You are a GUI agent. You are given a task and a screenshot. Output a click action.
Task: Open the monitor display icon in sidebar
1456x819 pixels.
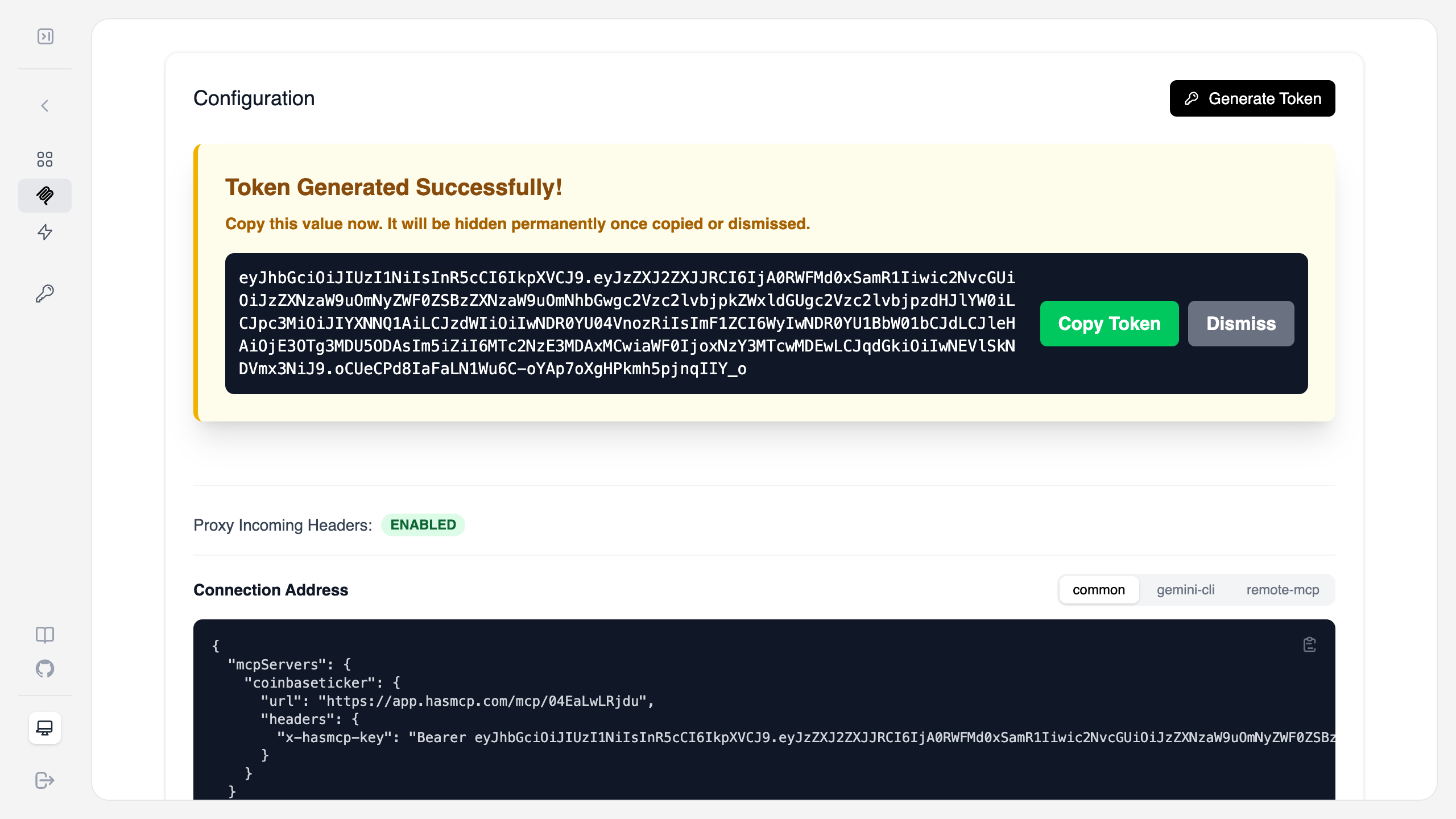click(45, 728)
